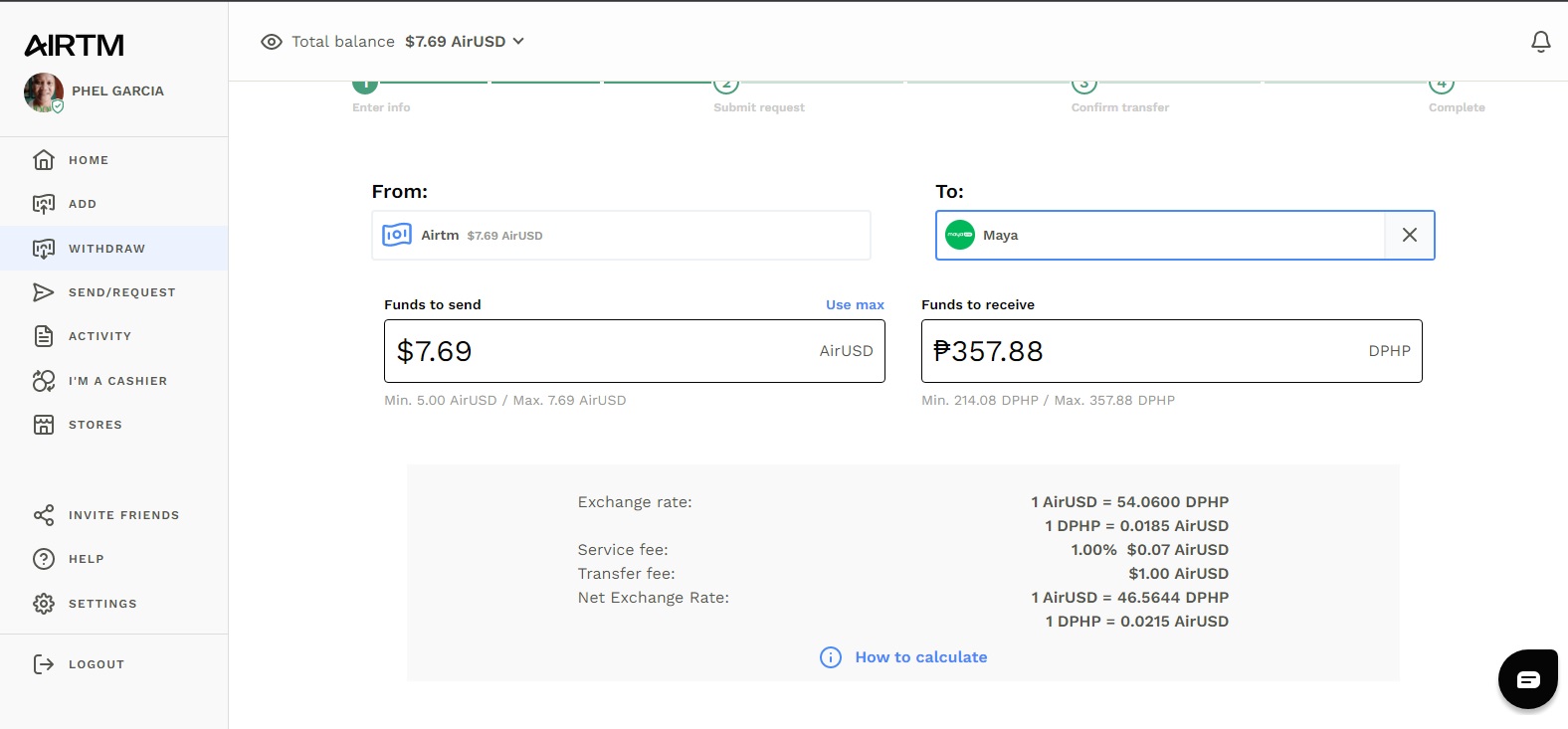Click the Send/Request paper plane icon
This screenshot has width=1568, height=729.
44,292
